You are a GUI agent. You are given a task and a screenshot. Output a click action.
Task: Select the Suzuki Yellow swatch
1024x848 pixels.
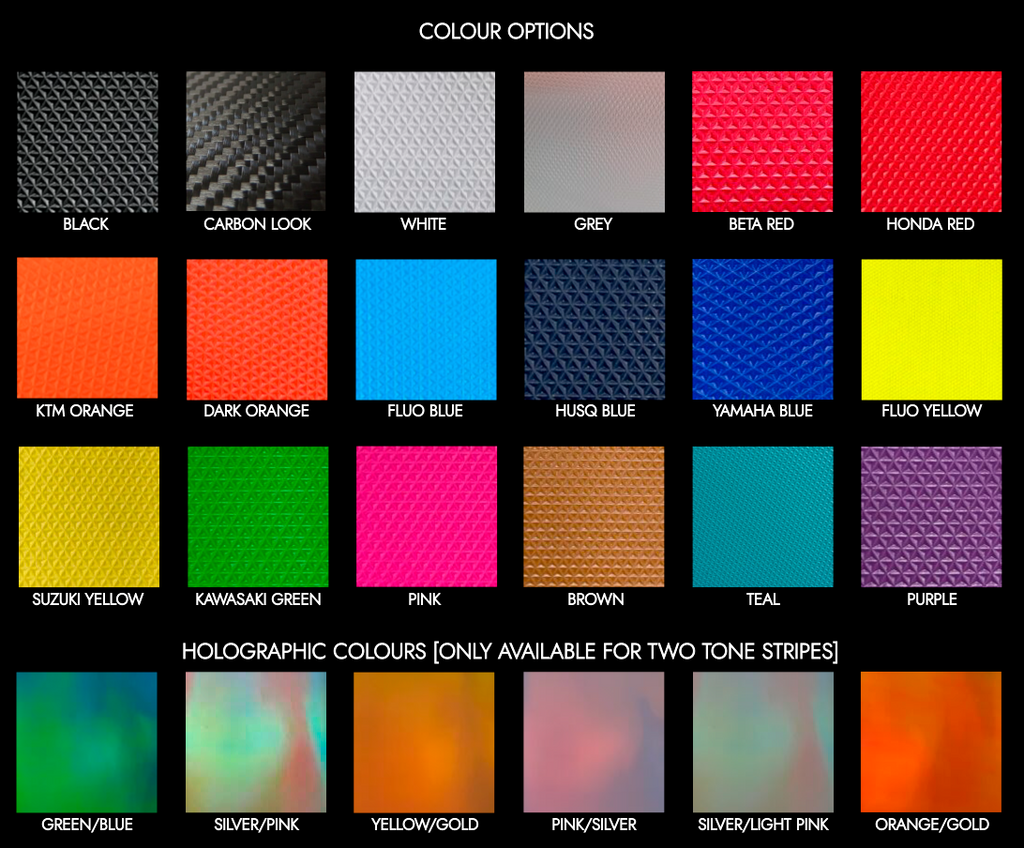pyautogui.click(x=89, y=517)
